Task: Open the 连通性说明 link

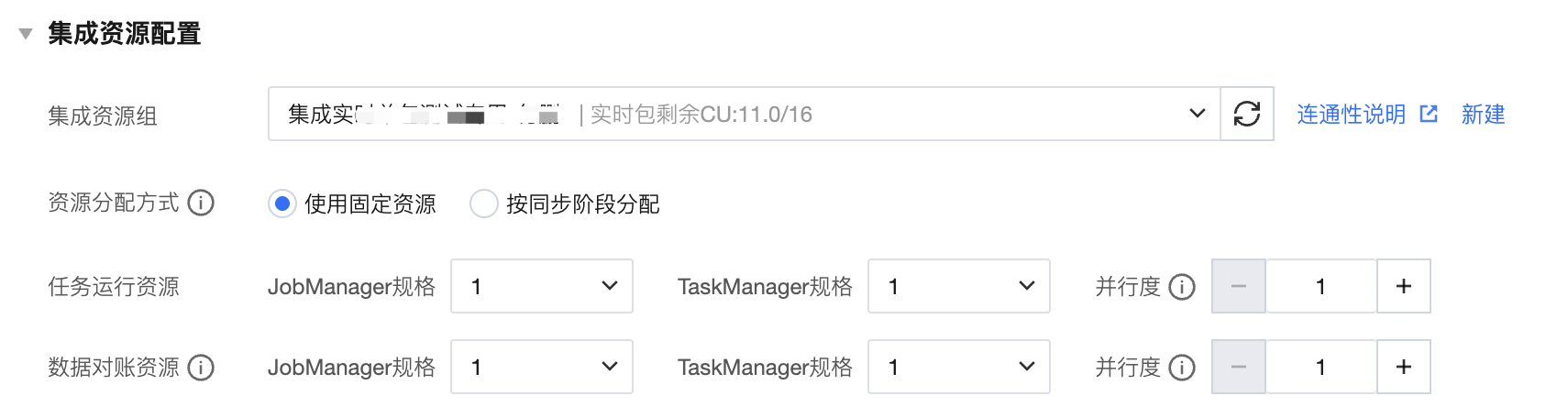Action: tap(1351, 115)
